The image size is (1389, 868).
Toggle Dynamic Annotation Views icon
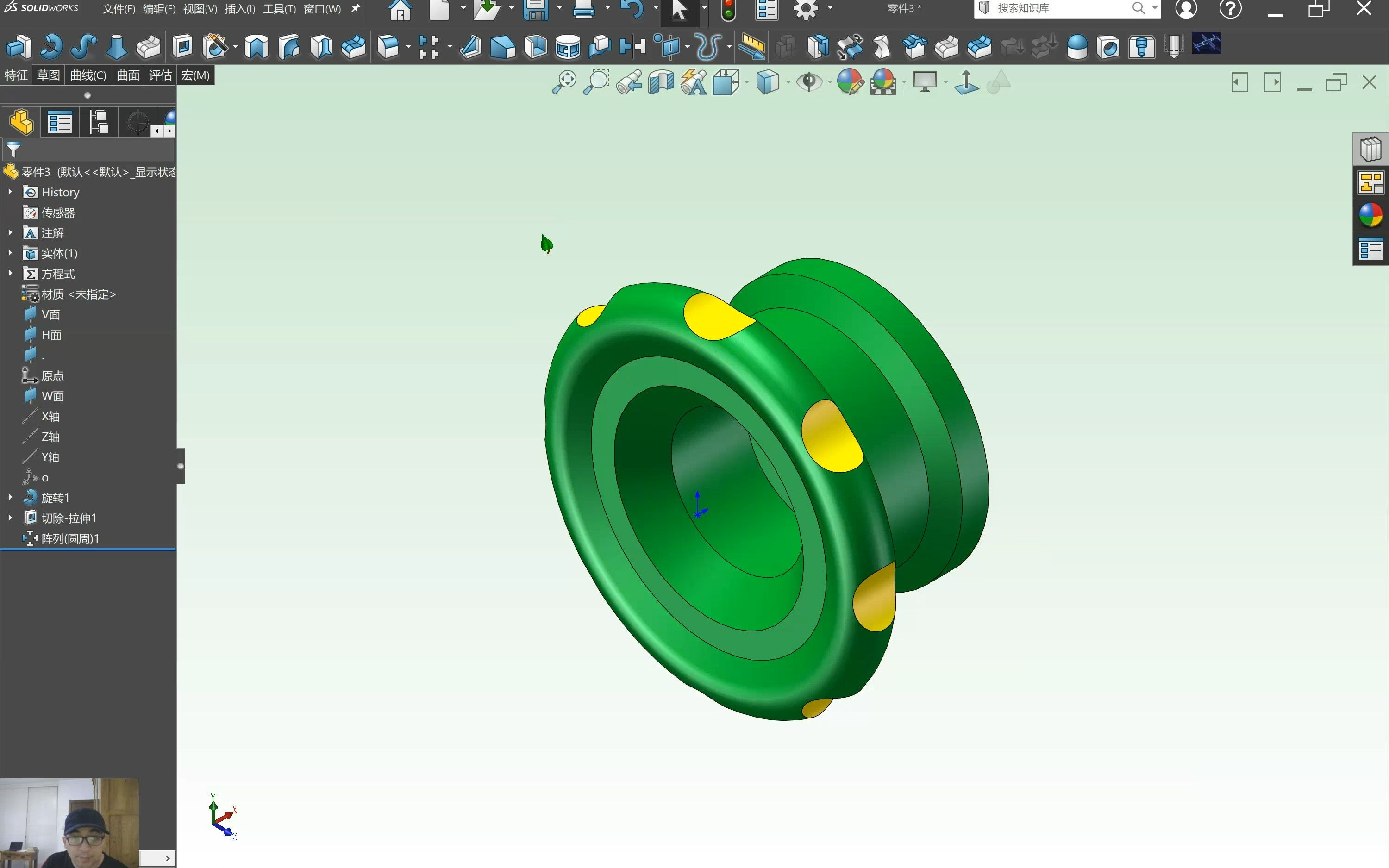(694, 82)
